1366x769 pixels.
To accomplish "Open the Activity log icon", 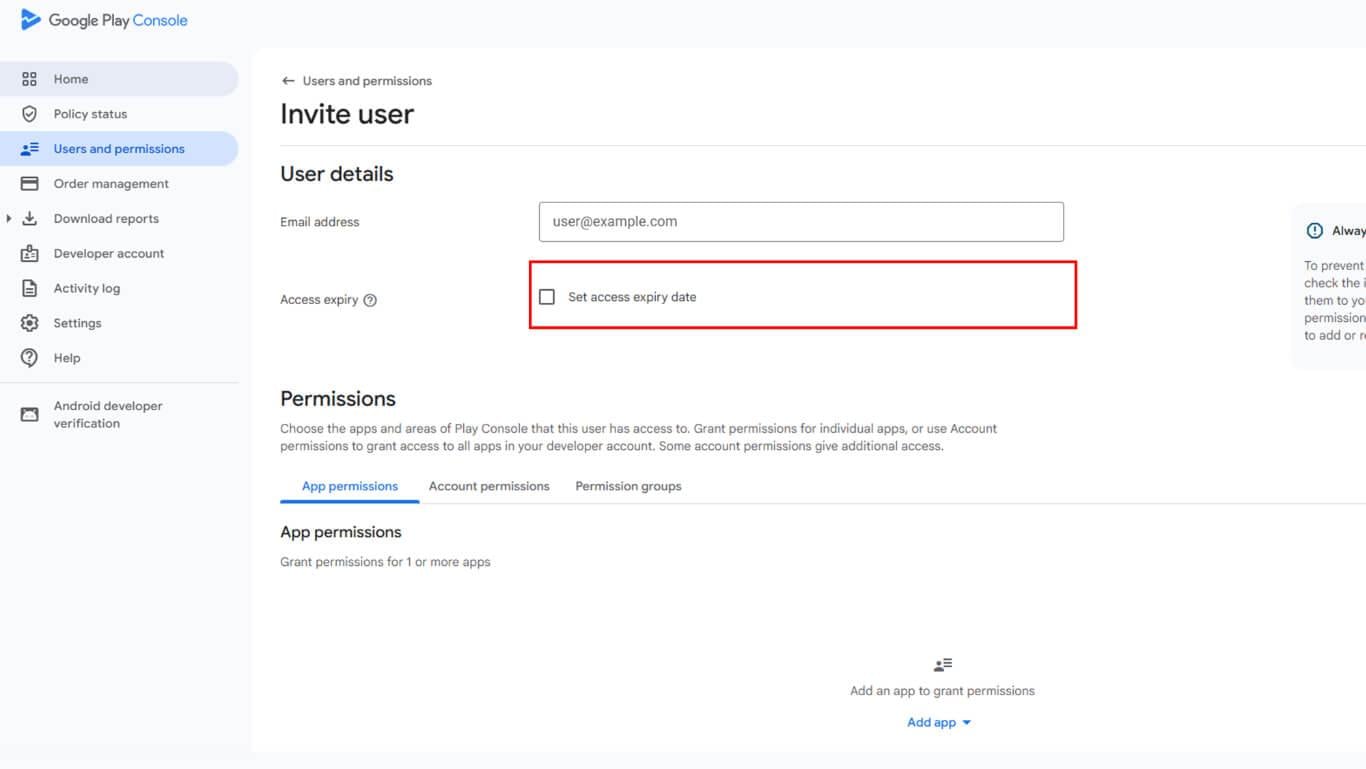I will pyautogui.click(x=28, y=288).
